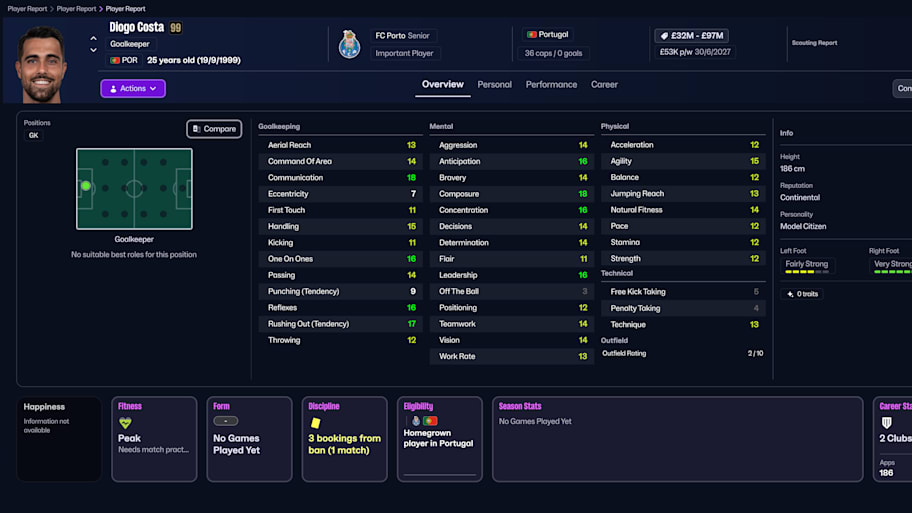Click the Scouting Report label

pyautogui.click(x=814, y=43)
